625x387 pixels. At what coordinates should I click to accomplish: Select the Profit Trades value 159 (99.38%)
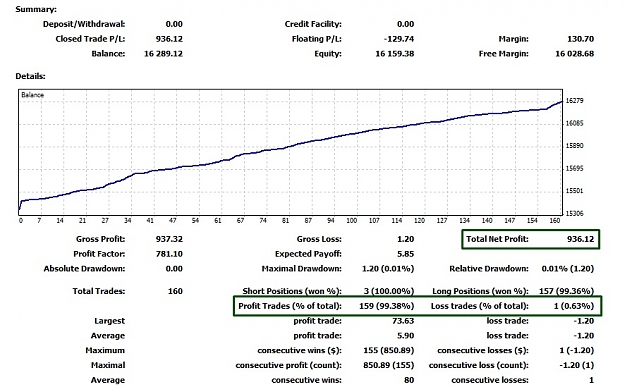(387, 306)
